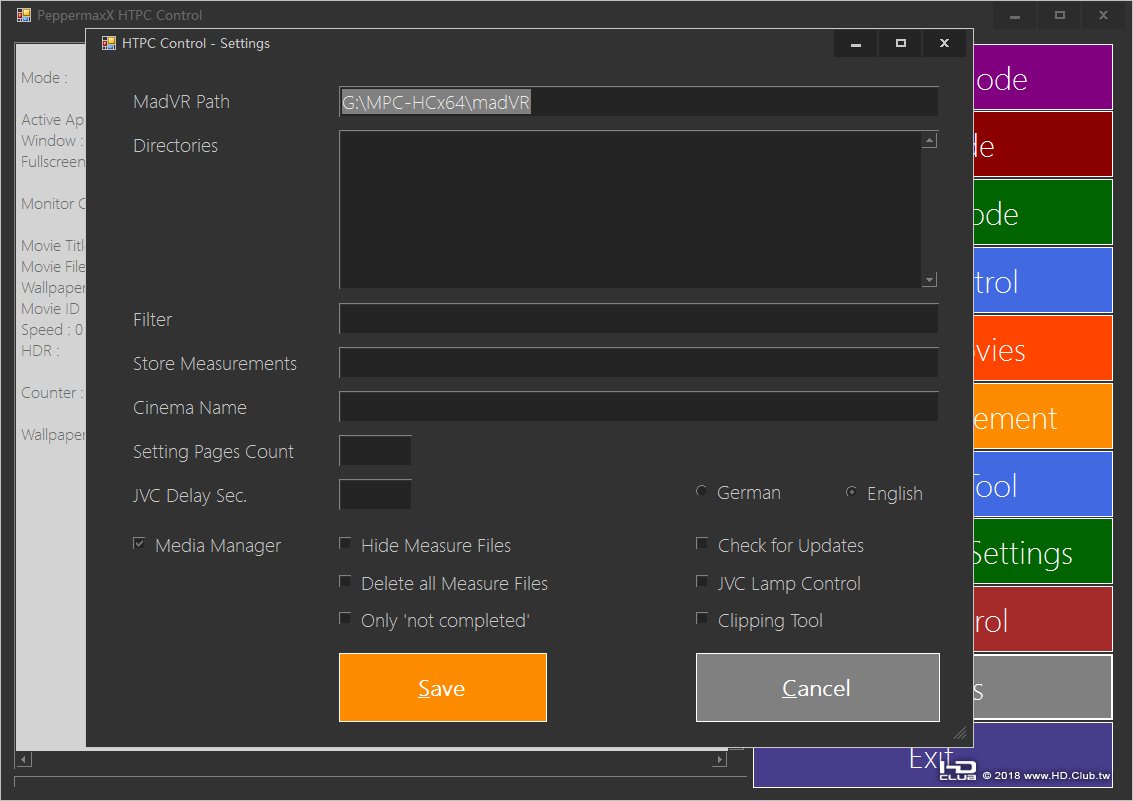Enable Hide Measure Files option

(345, 544)
